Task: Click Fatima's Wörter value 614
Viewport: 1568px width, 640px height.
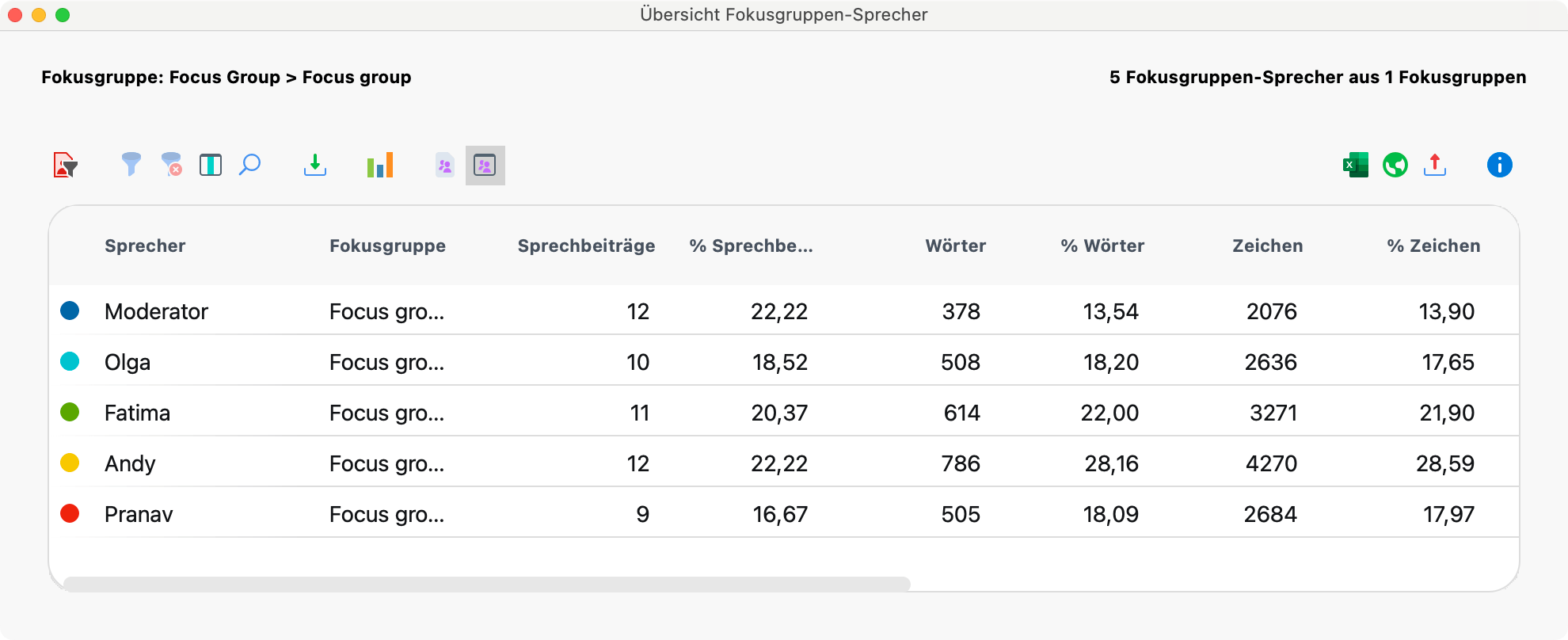Action: (x=962, y=413)
